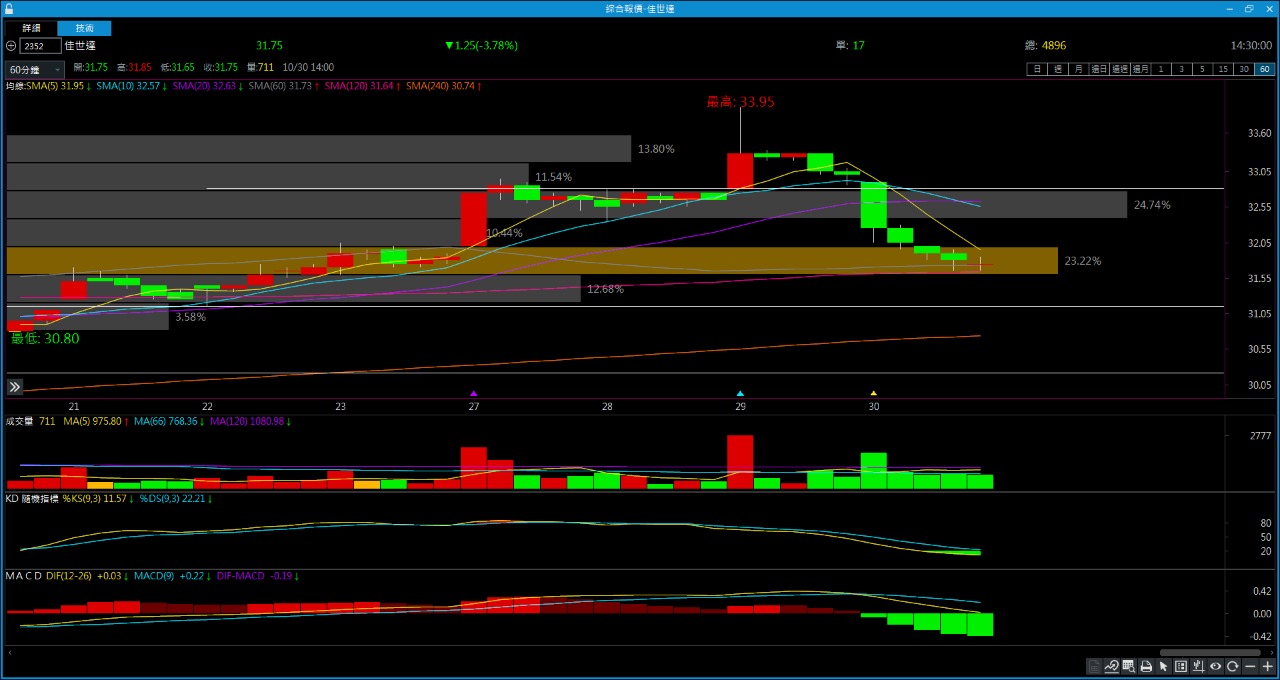The image size is (1280, 680).
Task: Click the refresh chart icon
Action: (1233, 667)
